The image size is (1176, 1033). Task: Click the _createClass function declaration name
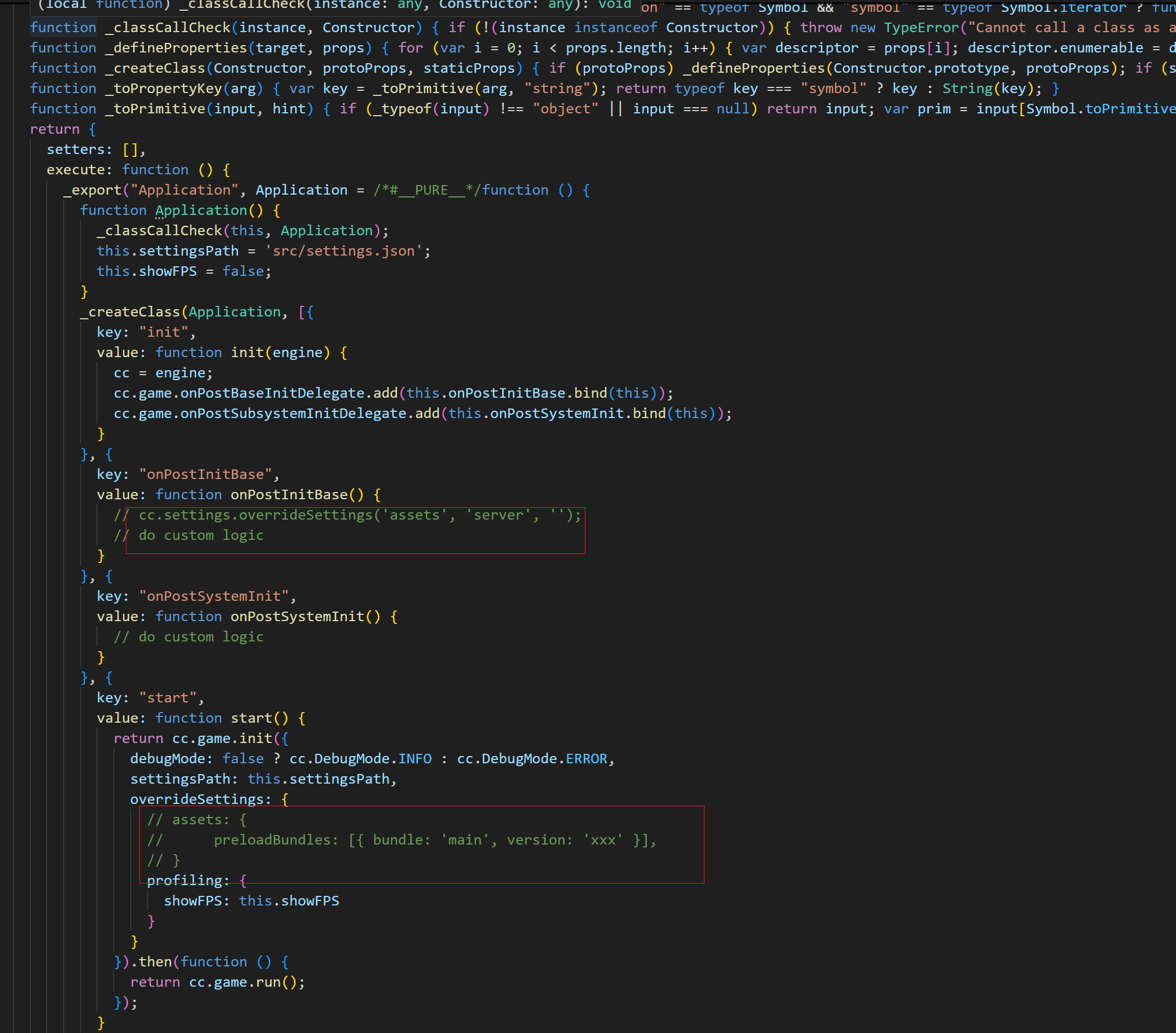[x=155, y=68]
